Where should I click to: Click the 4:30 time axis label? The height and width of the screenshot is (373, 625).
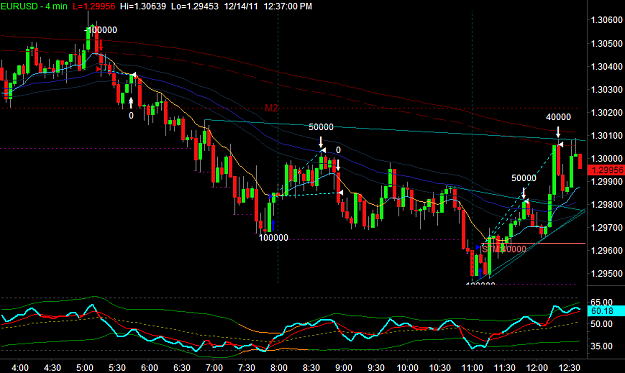click(52, 367)
